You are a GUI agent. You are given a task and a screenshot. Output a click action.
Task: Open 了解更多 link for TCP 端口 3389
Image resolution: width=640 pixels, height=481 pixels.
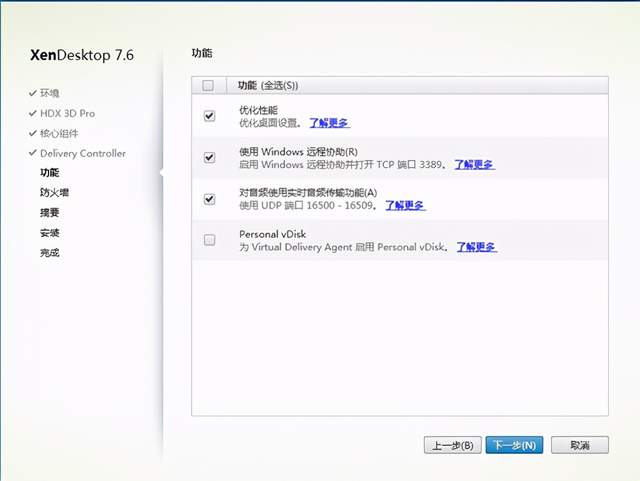tap(475, 165)
